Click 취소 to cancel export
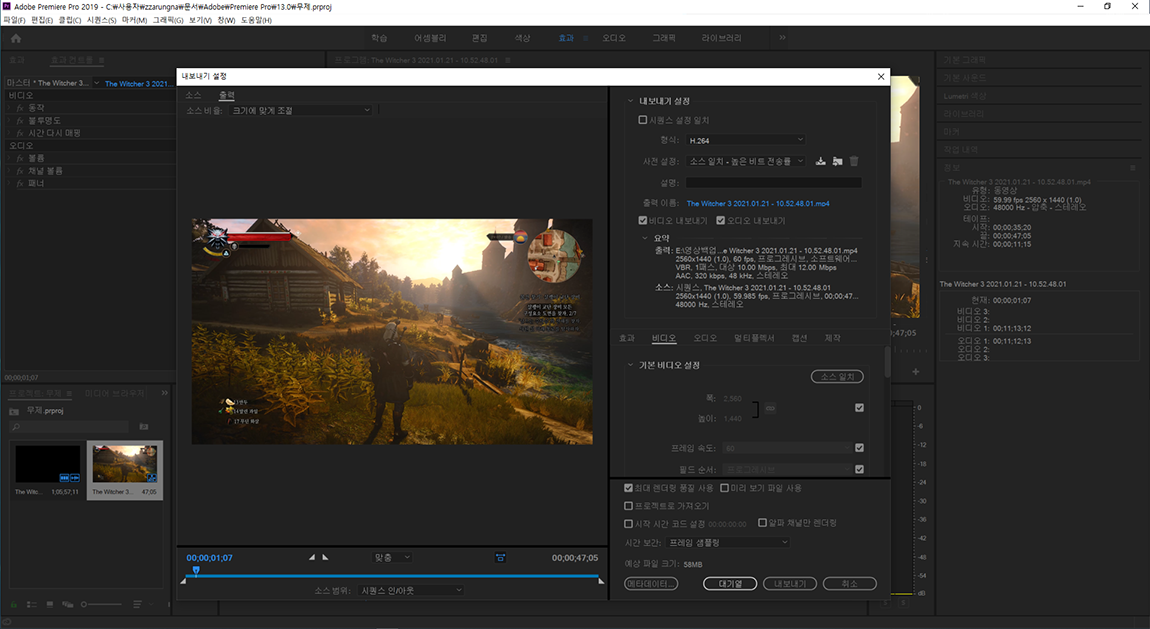The height and width of the screenshot is (629, 1150). click(x=849, y=584)
